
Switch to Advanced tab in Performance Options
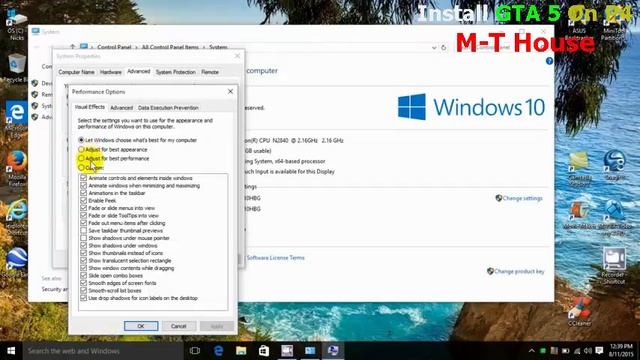coord(121,108)
